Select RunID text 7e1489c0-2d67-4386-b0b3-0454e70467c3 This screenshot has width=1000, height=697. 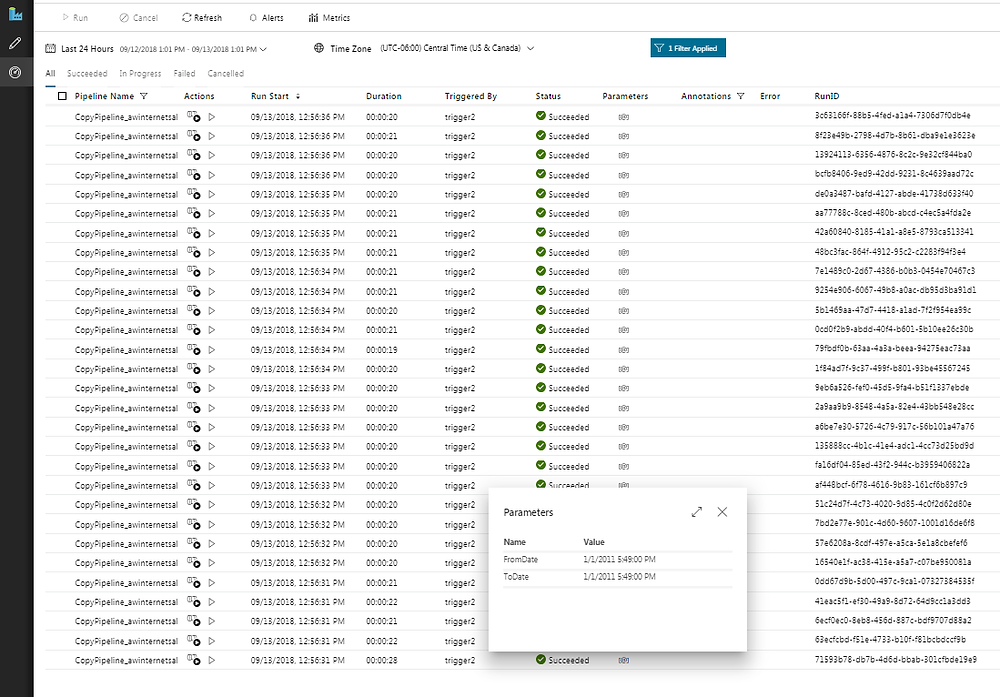pyautogui.click(x=895, y=271)
